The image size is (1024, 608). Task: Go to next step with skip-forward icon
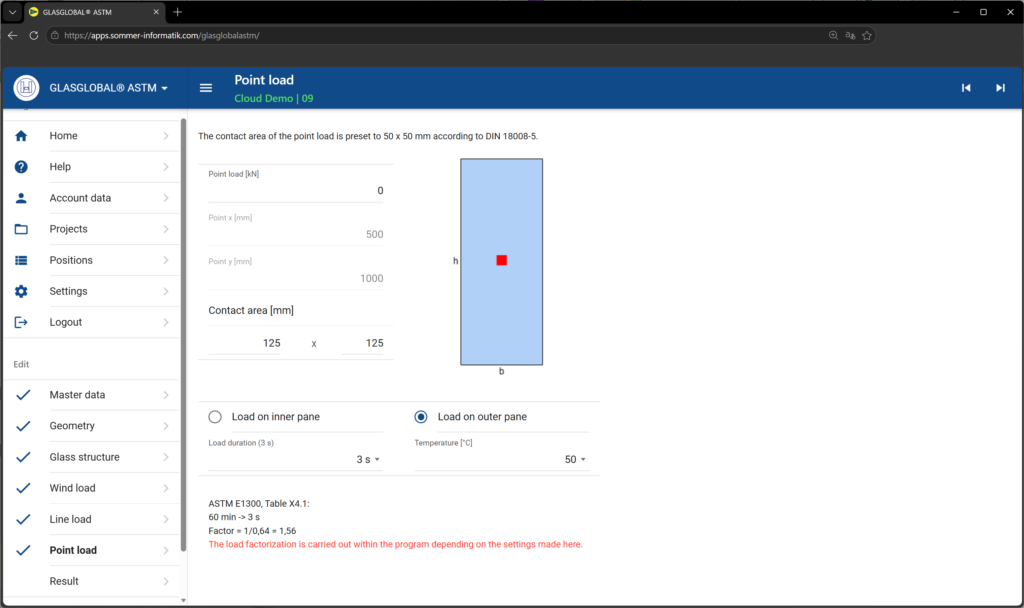[1000, 88]
